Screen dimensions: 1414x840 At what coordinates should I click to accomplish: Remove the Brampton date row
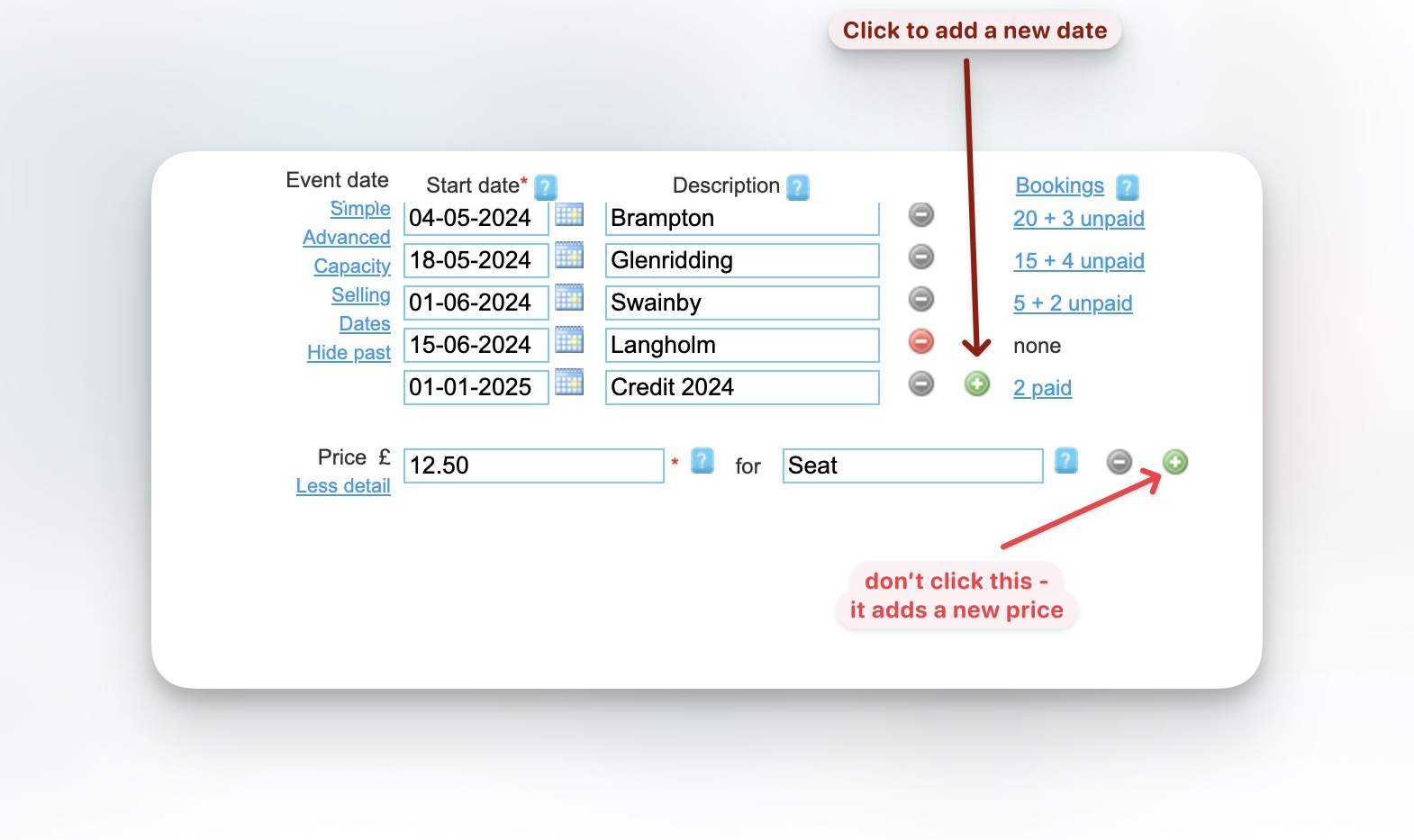click(x=920, y=215)
